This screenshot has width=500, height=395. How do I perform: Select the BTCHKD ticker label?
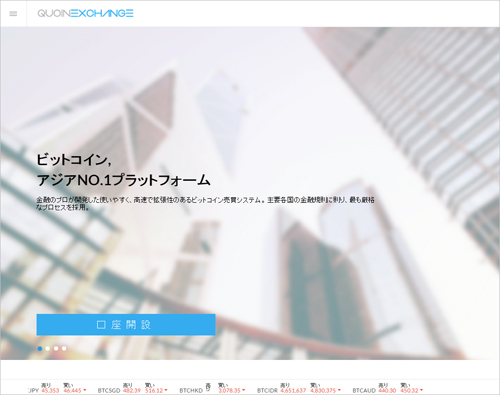click(x=191, y=390)
